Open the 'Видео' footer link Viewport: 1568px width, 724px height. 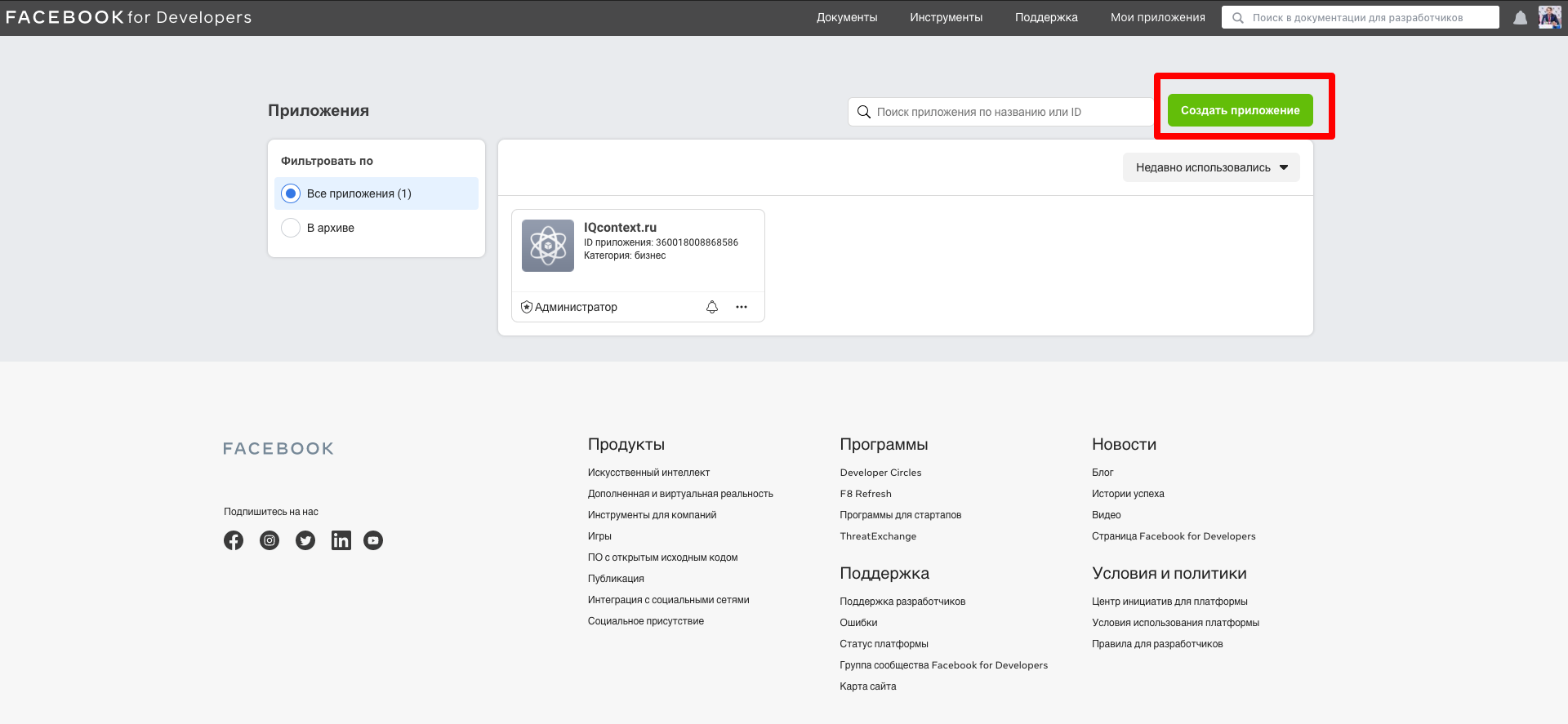1106,515
